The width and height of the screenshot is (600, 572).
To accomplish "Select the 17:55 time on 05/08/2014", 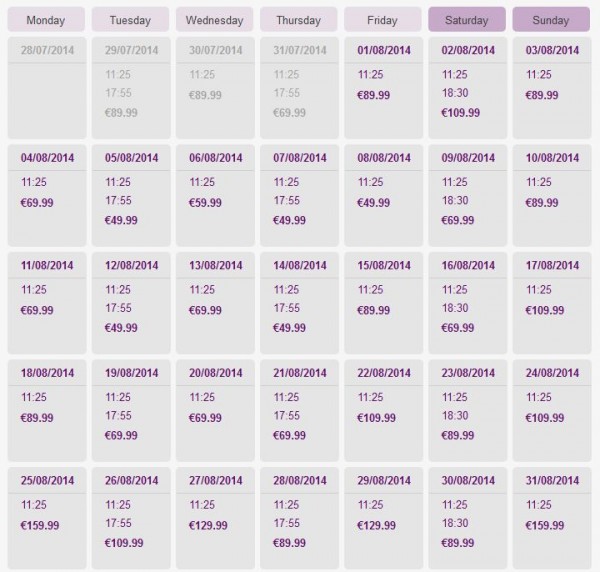I will (118, 200).
